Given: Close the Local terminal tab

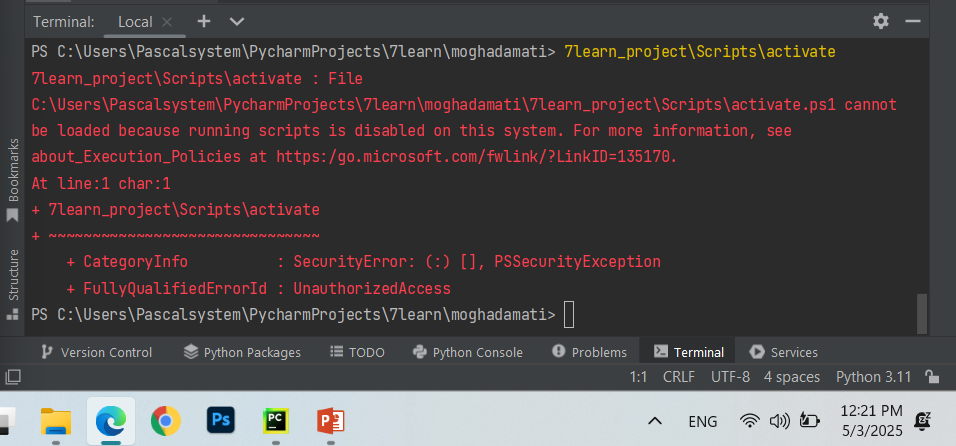Looking at the screenshot, I should tap(166, 22).
